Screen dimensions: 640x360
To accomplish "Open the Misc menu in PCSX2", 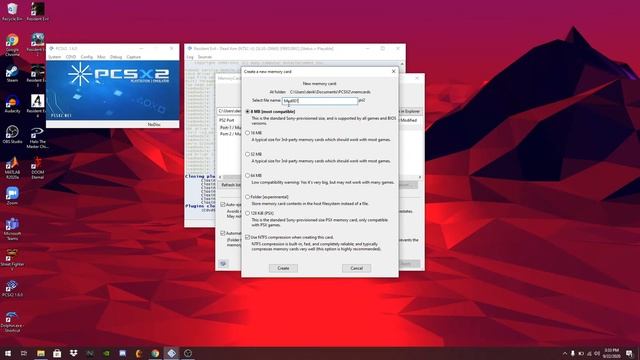I will point(101,57).
